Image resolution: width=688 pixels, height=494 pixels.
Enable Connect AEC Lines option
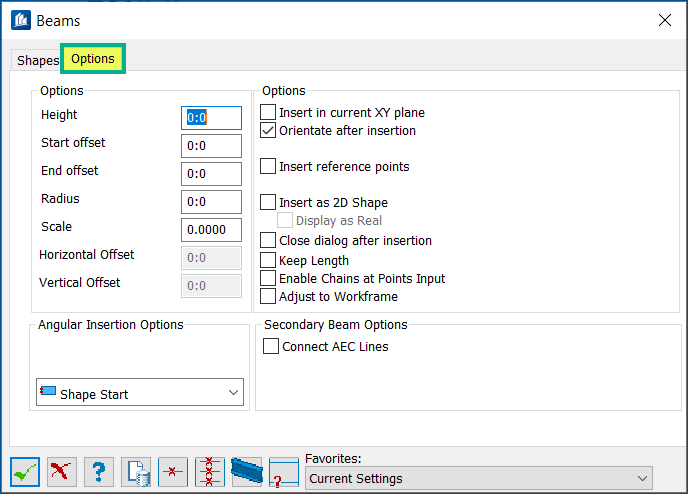click(271, 346)
